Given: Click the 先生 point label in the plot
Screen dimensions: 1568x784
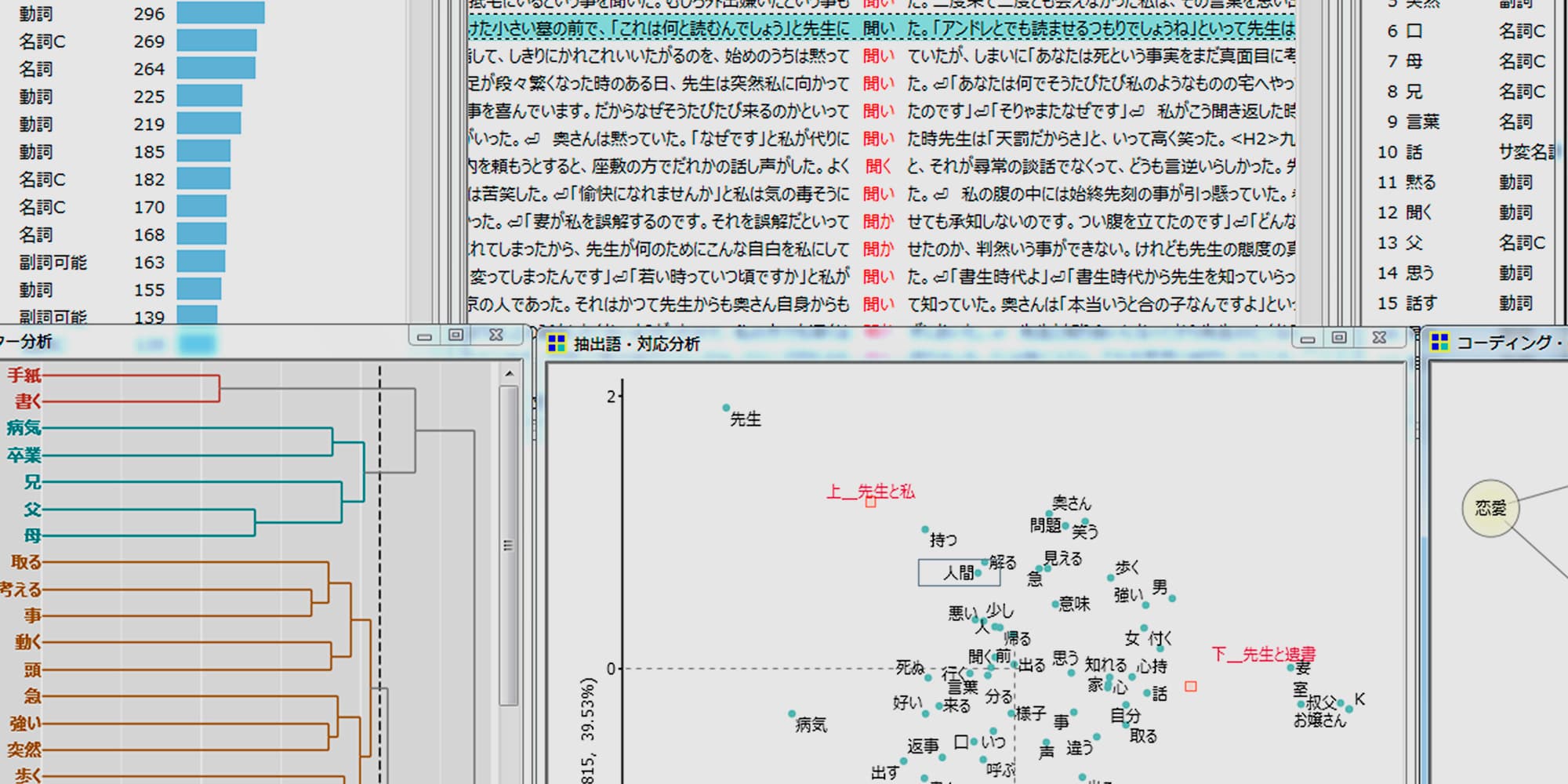Looking at the screenshot, I should (x=745, y=419).
